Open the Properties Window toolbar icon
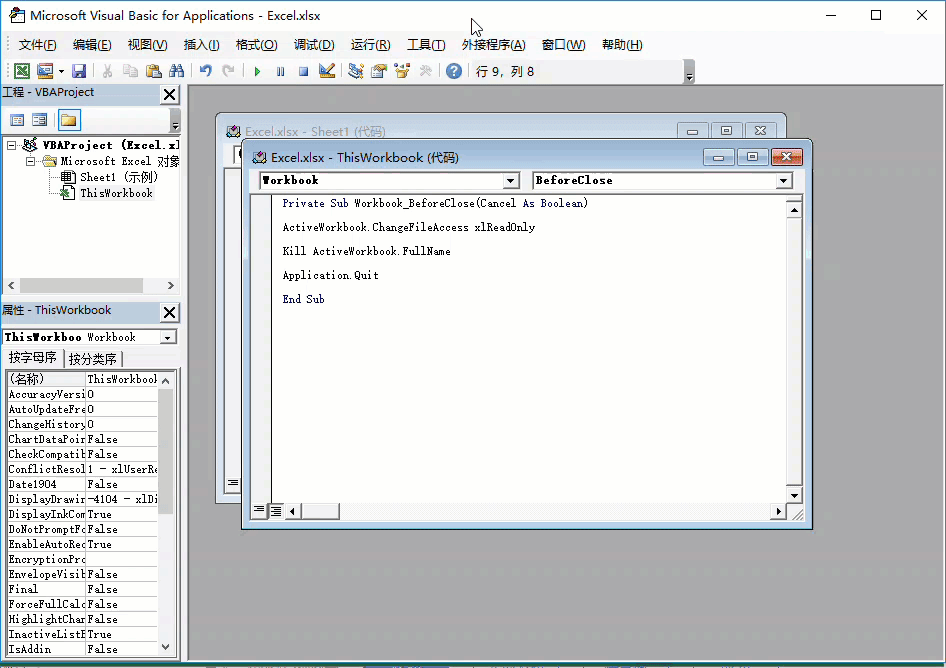This screenshot has height=668, width=946. pyautogui.click(x=379, y=71)
